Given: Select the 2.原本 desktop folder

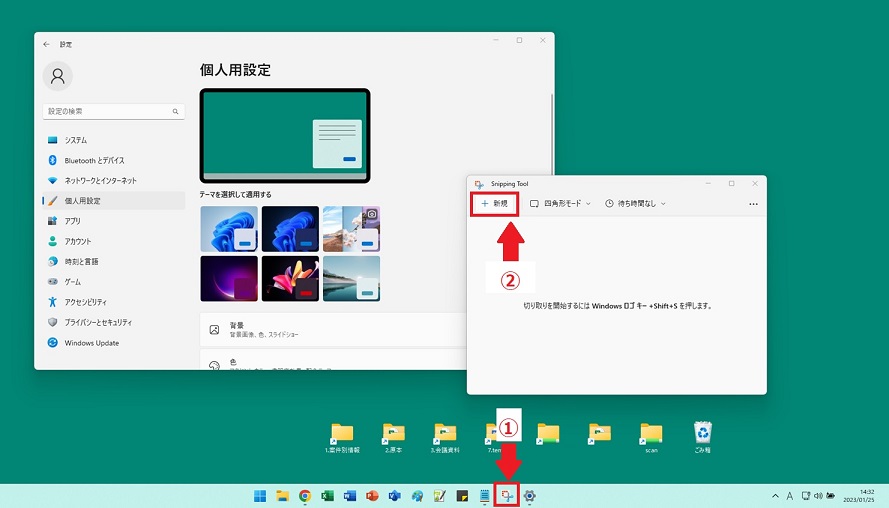Looking at the screenshot, I should pyautogui.click(x=393, y=437).
